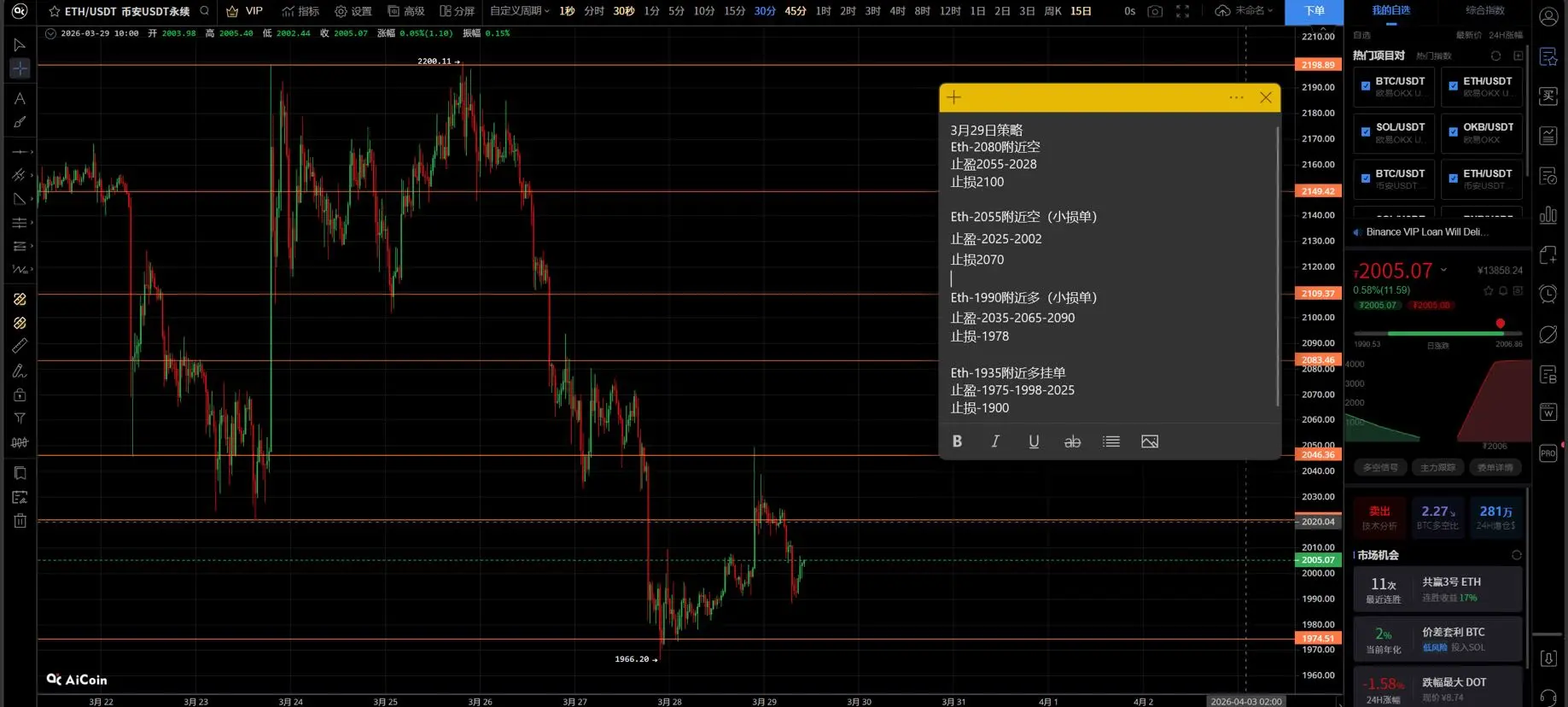Delete drawings with the trash icon
This screenshot has width=1568, height=707.
pos(20,521)
